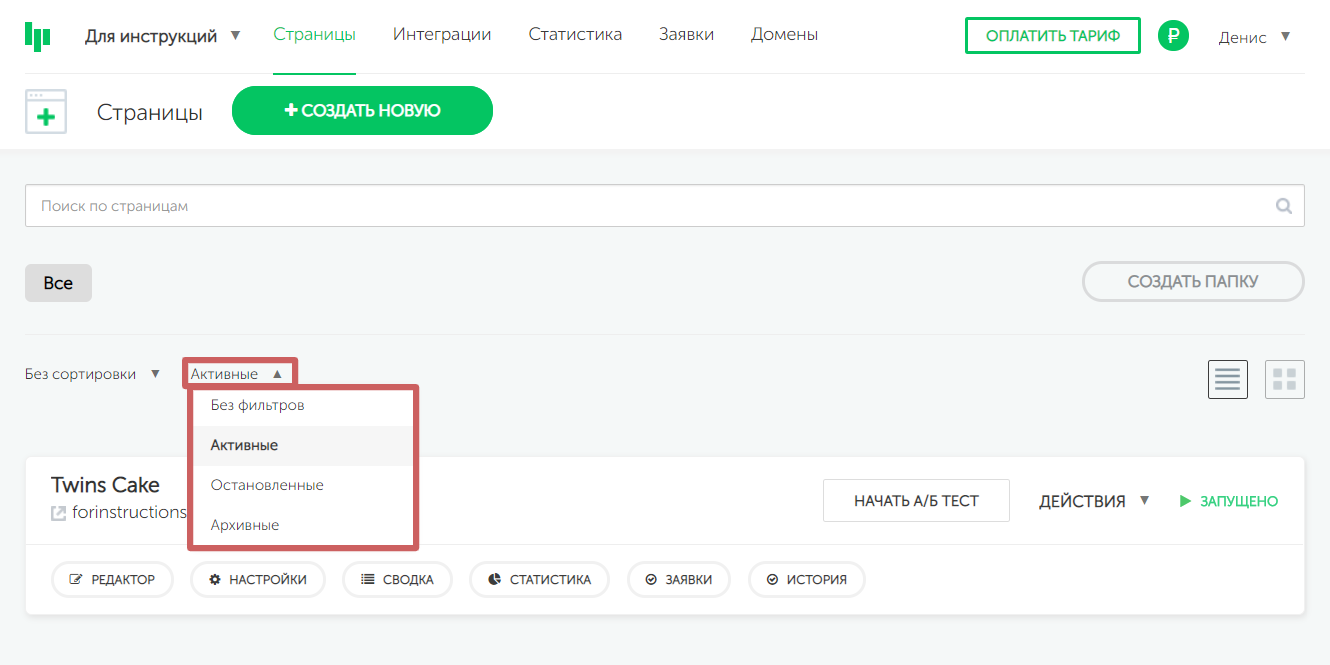Click the search magnifier icon

1284,206
